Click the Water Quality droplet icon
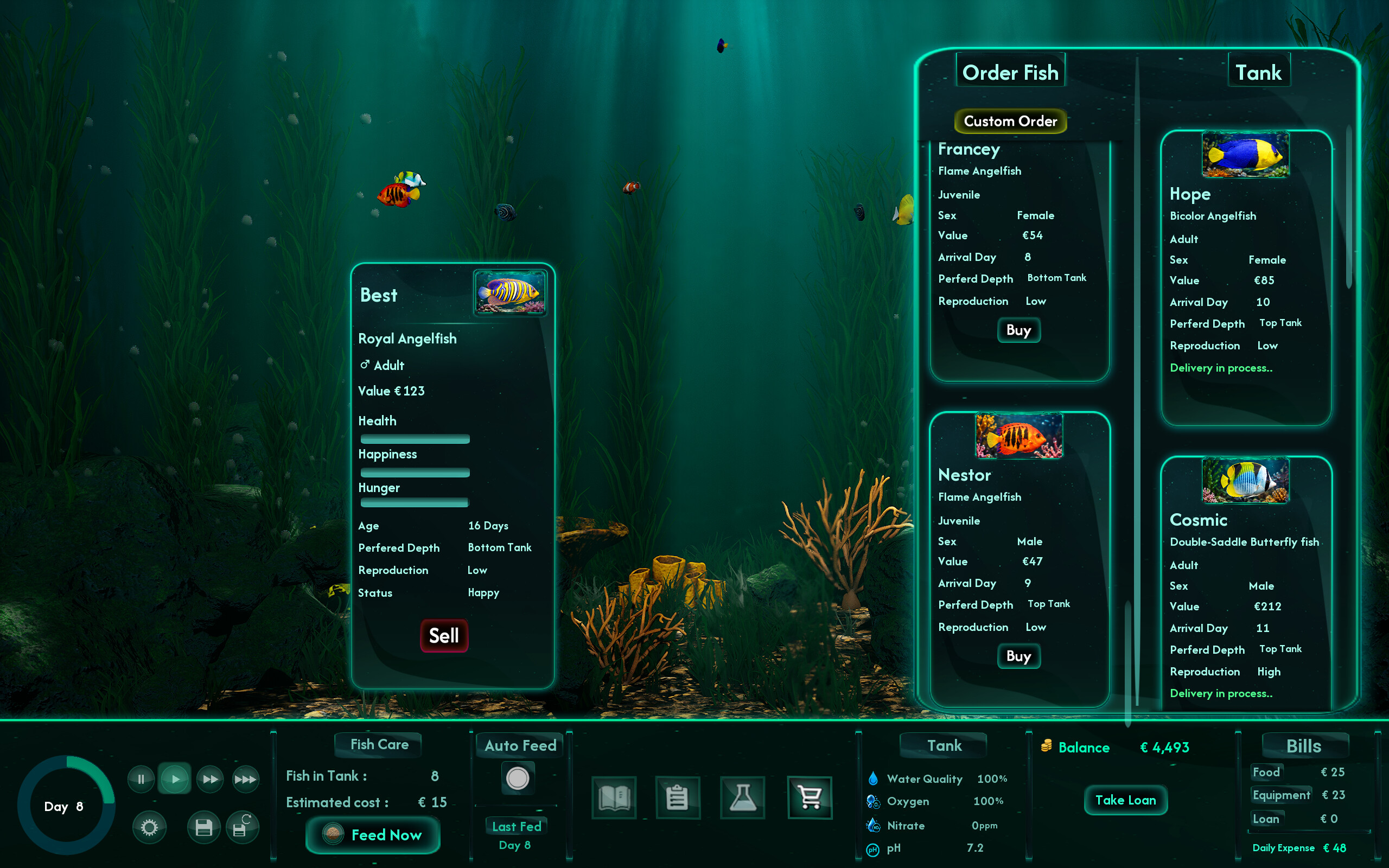1389x868 pixels. 873,778
